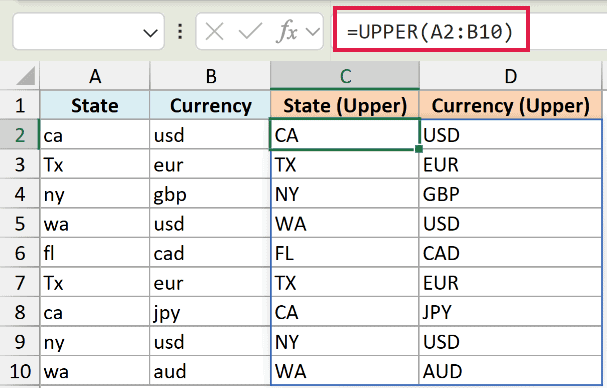This screenshot has height=388, width=607.
Task: Click the 'State (Upper)' header cell
Action: [x=345, y=105]
